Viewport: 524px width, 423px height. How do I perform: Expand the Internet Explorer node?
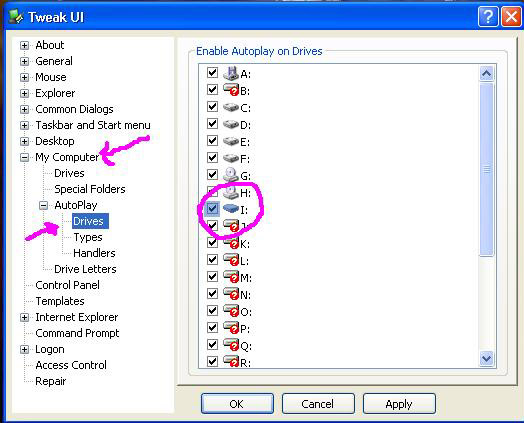pos(24,317)
